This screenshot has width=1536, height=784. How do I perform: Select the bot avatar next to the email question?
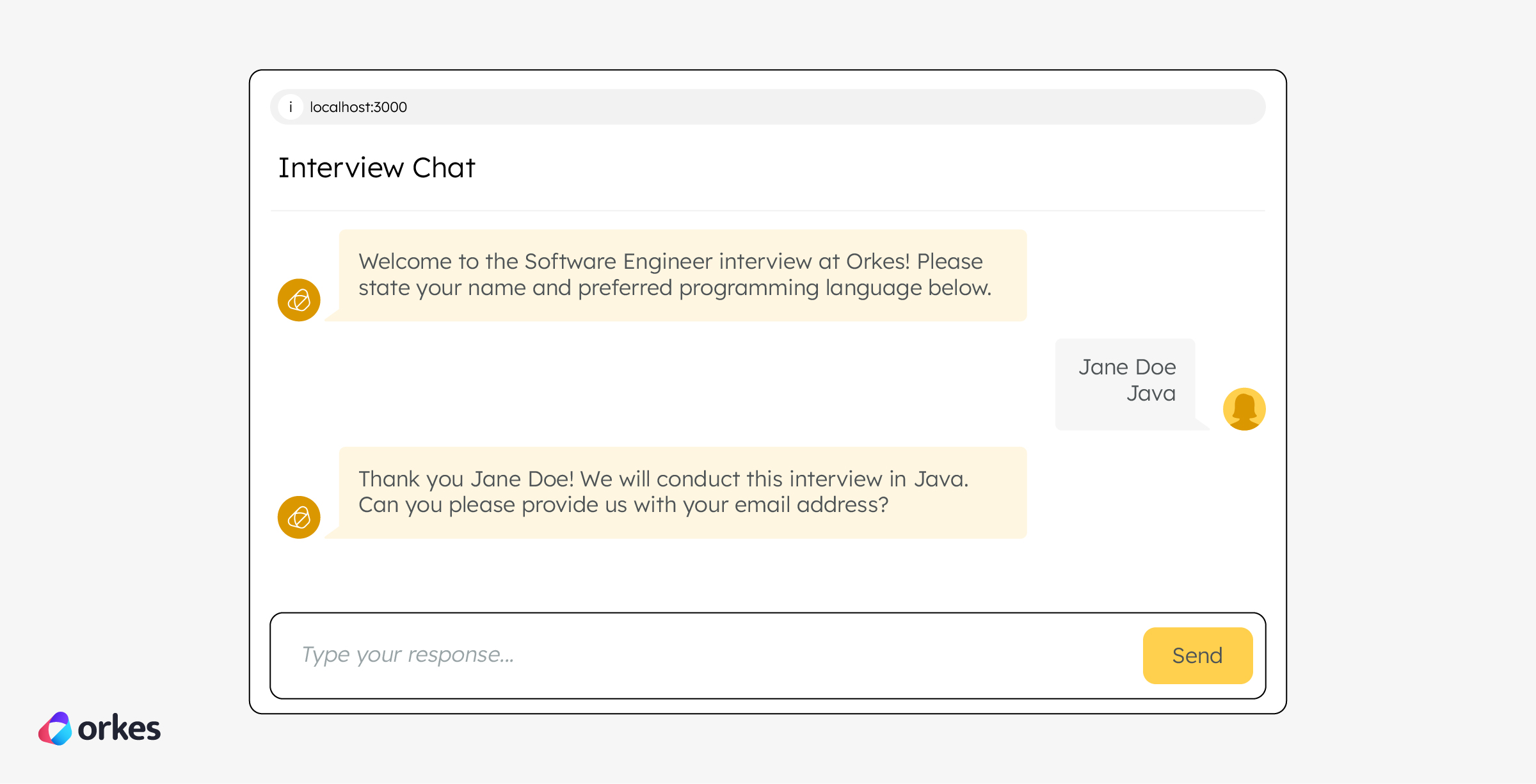(298, 516)
